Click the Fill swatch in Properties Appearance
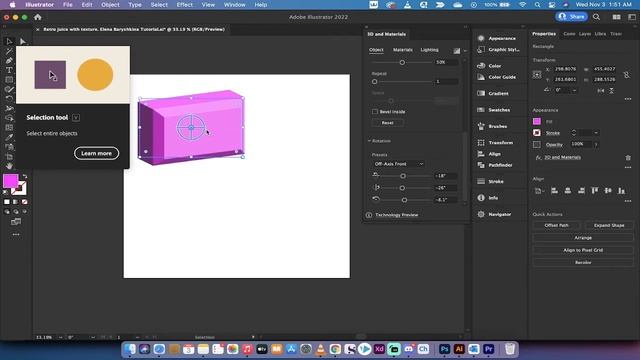This screenshot has height=360, width=640. 537,121
